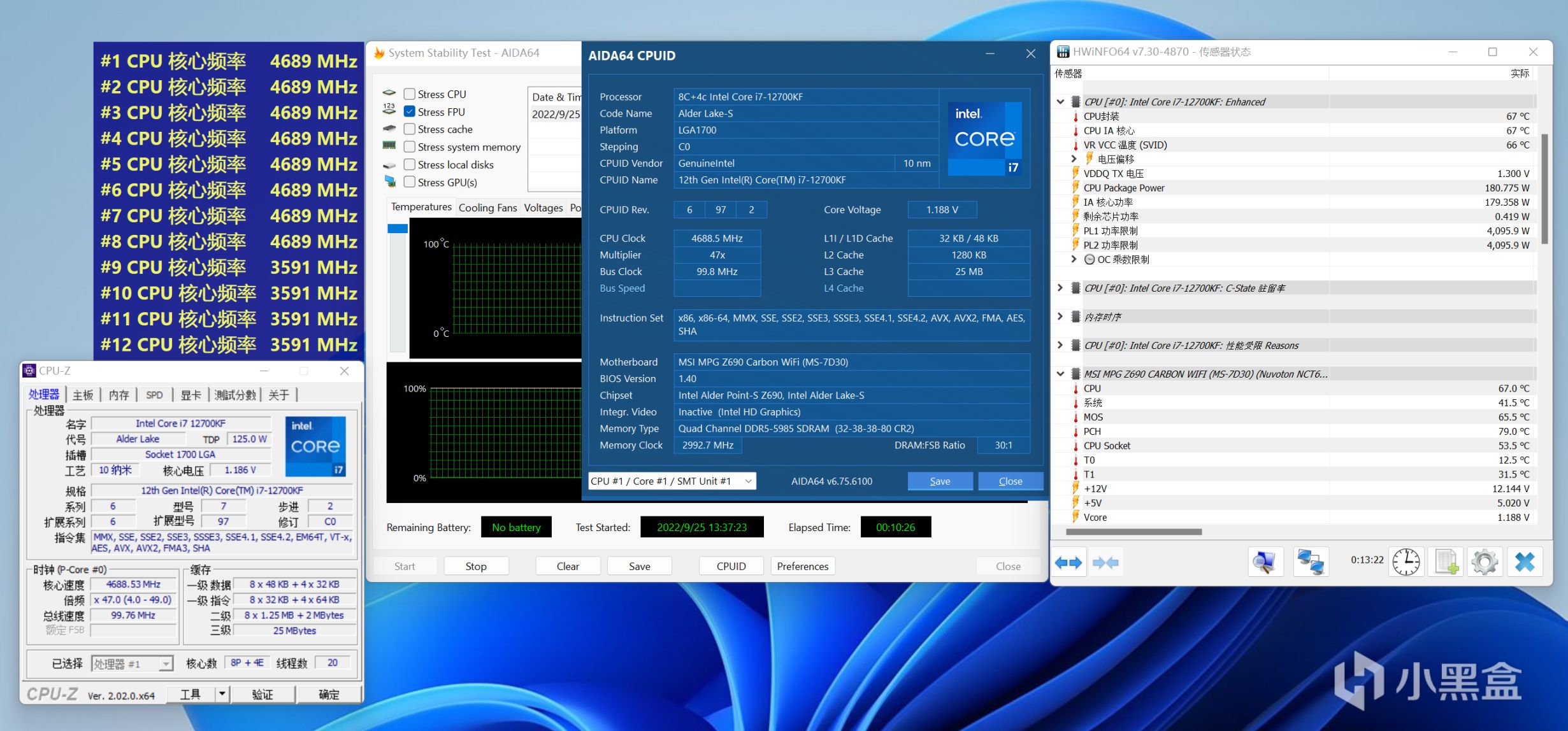Uncheck the Stress FPU checkbox

[410, 112]
